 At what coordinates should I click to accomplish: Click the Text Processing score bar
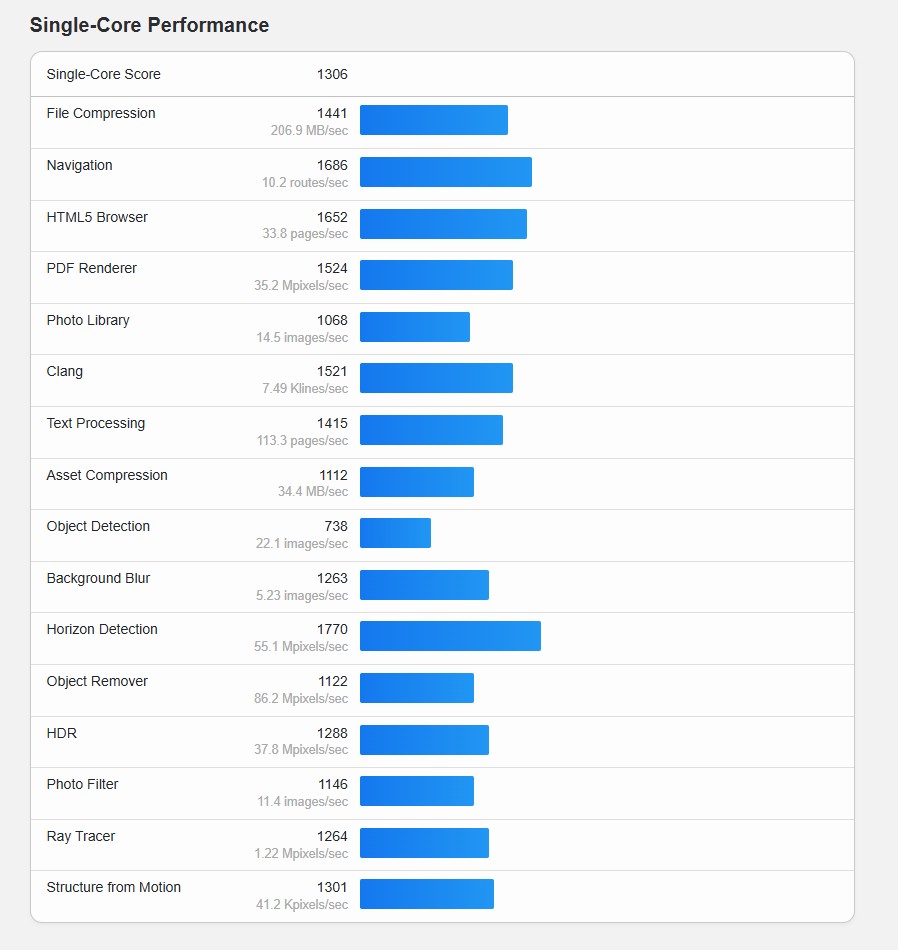pyautogui.click(x=431, y=430)
